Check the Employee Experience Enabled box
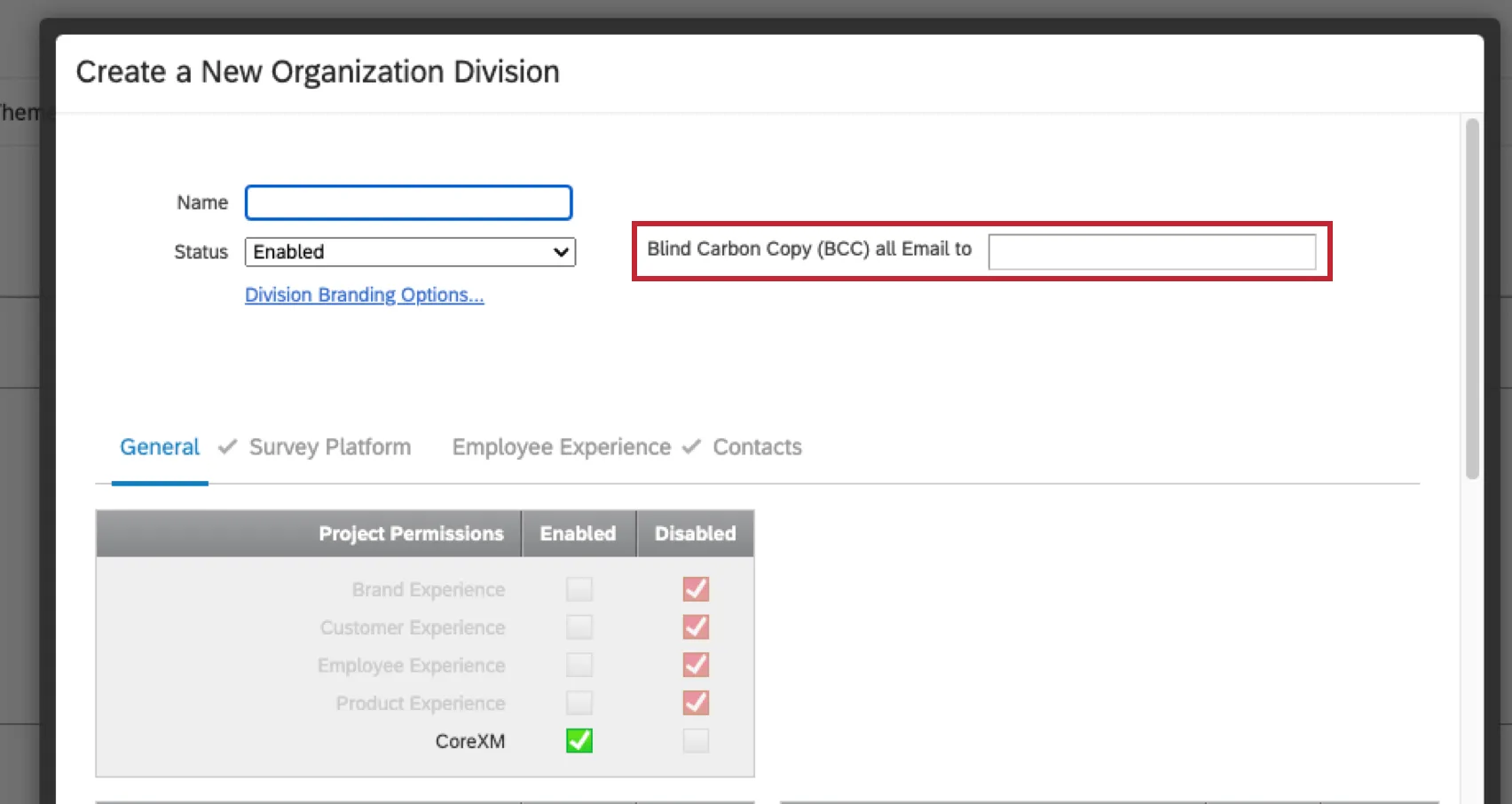1512x804 pixels. click(579, 665)
